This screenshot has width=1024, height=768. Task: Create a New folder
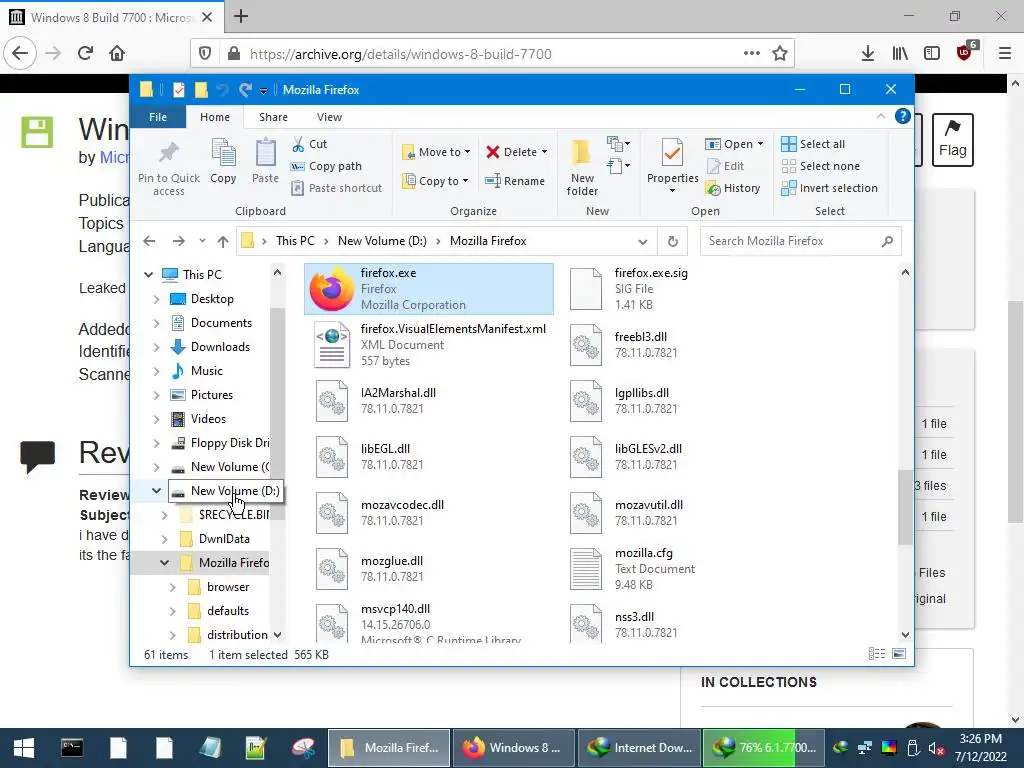point(581,168)
